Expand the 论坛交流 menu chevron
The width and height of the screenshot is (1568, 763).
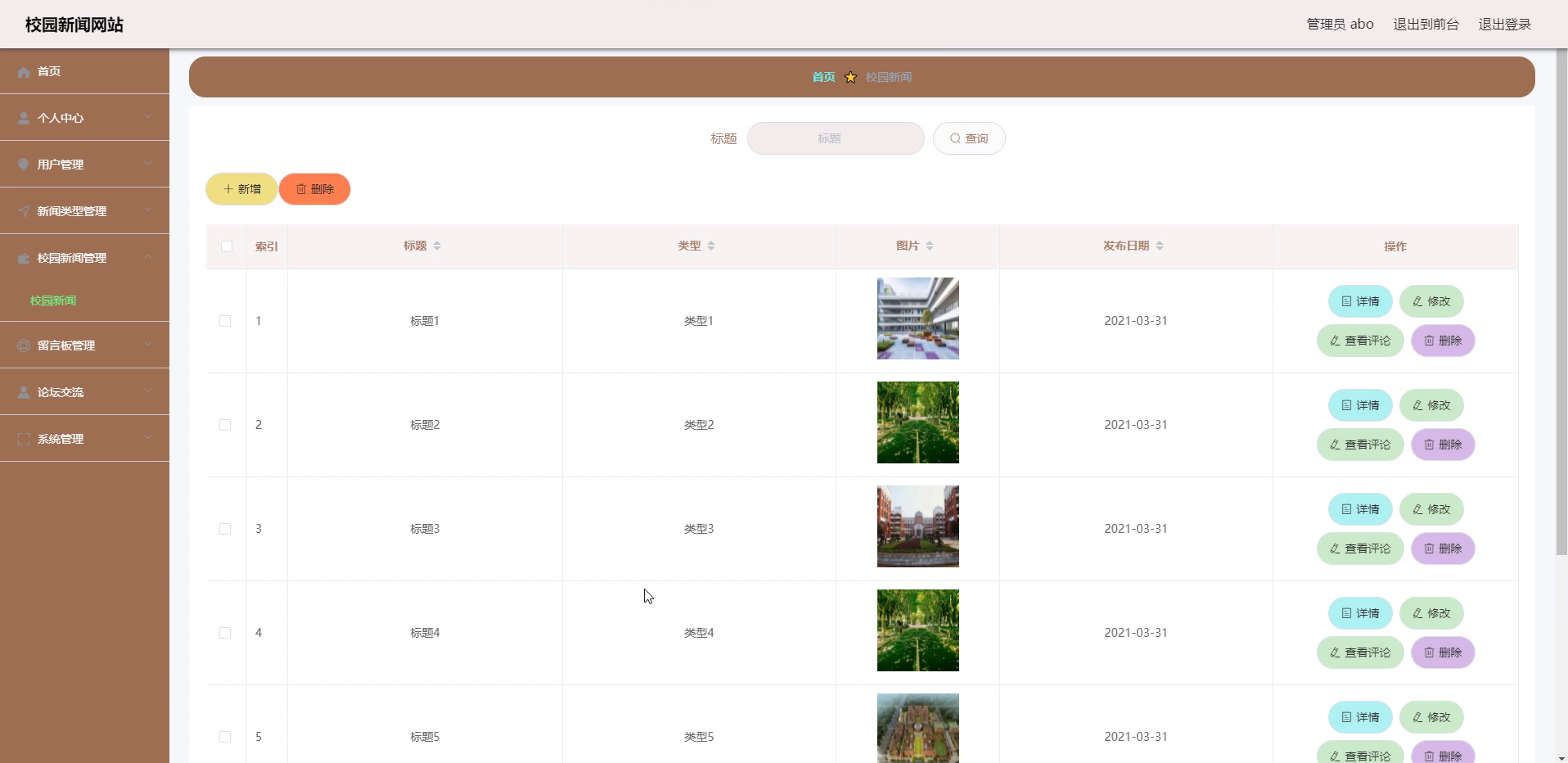[x=148, y=391]
